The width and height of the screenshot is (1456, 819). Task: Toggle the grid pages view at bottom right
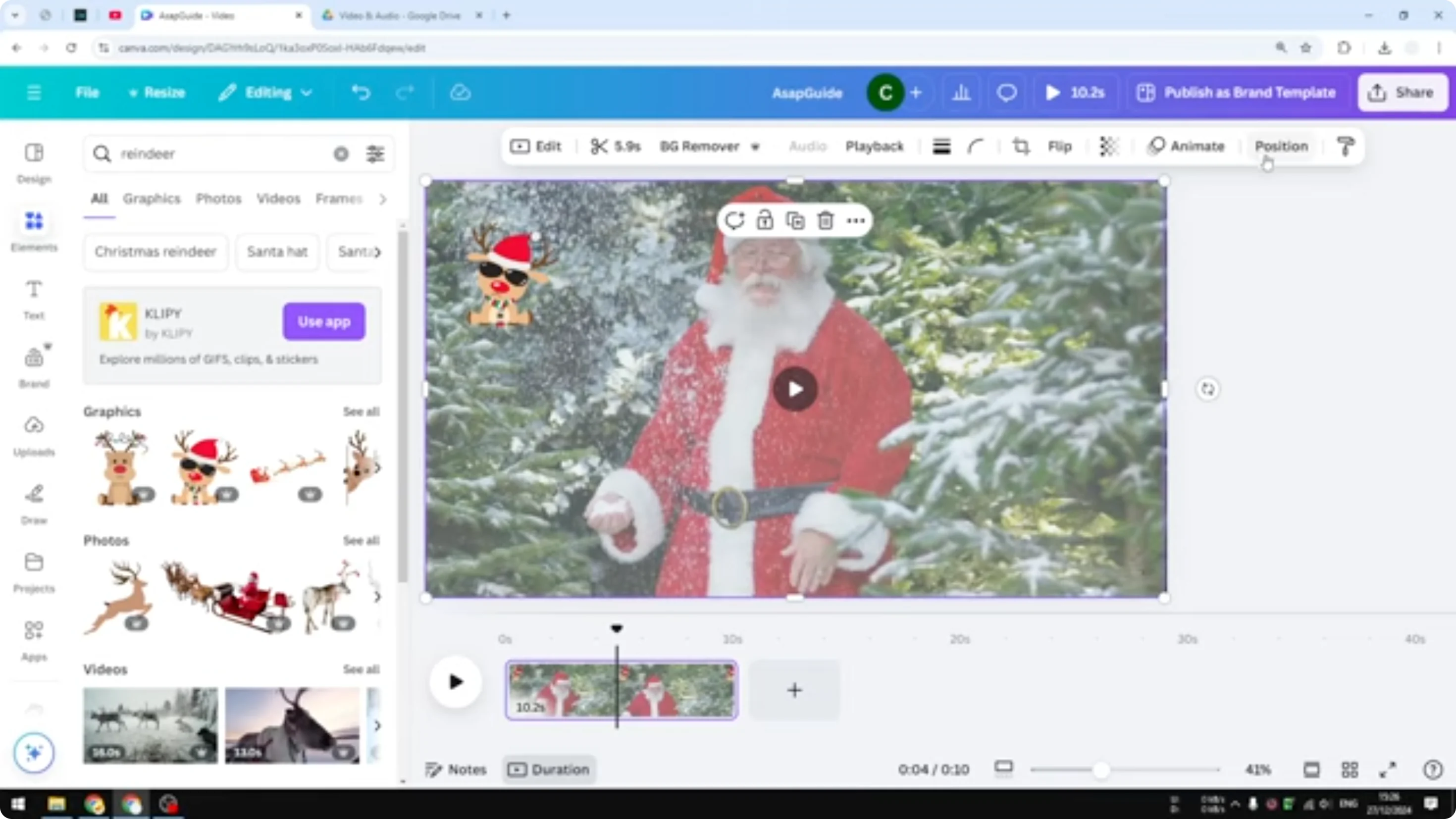(x=1350, y=769)
